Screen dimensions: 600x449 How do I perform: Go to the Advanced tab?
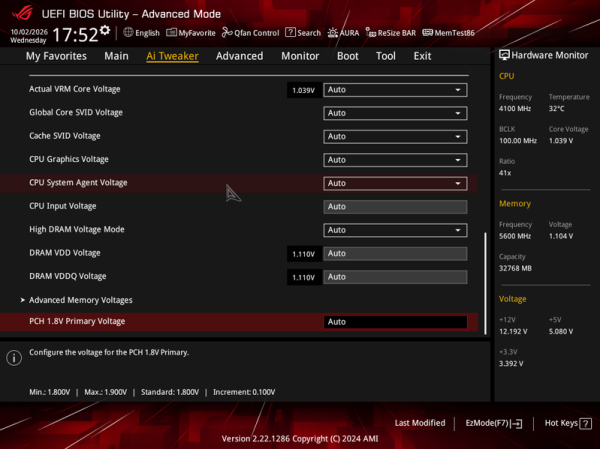tap(240, 56)
